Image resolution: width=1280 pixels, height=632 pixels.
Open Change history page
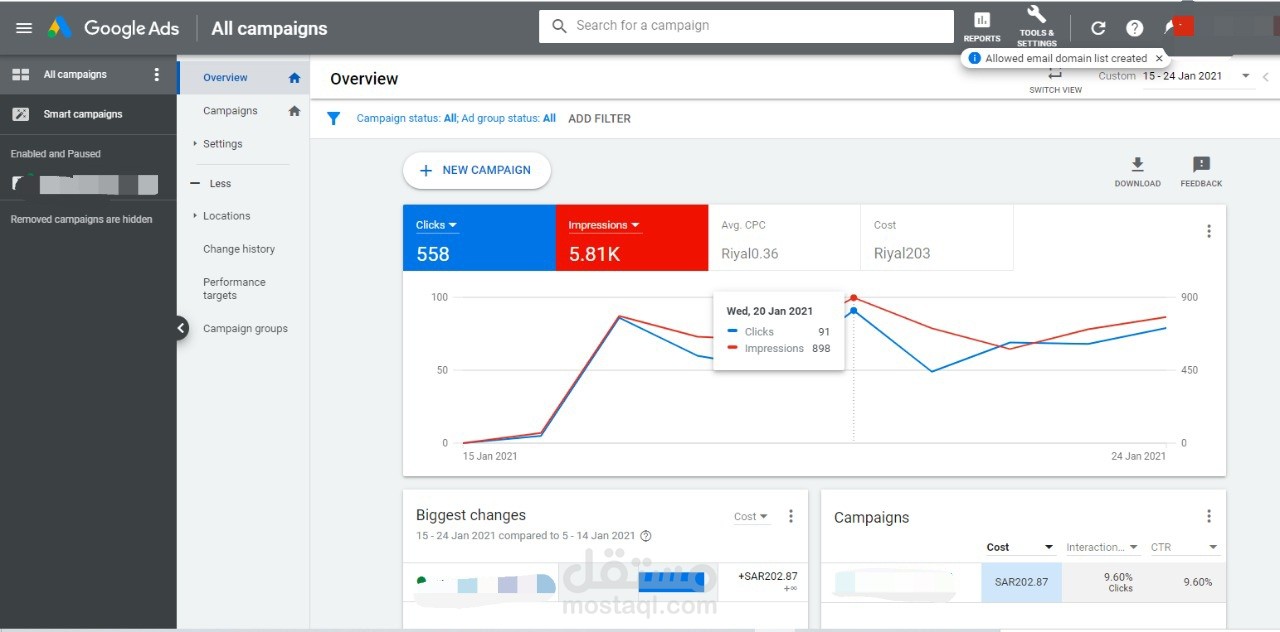[239, 249]
